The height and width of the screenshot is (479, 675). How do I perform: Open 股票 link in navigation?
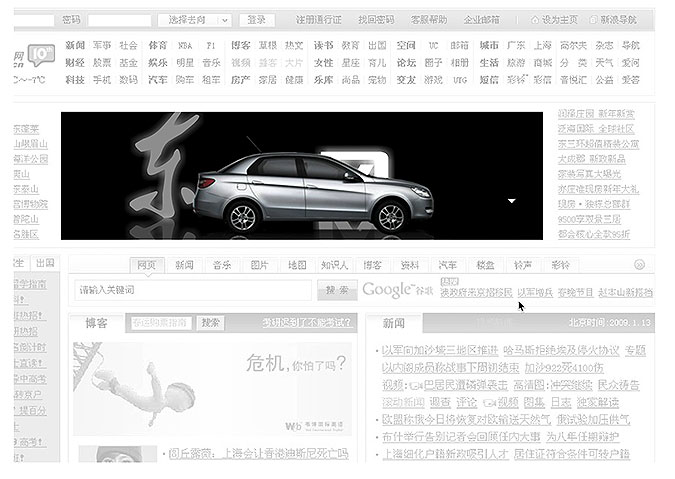(102, 63)
